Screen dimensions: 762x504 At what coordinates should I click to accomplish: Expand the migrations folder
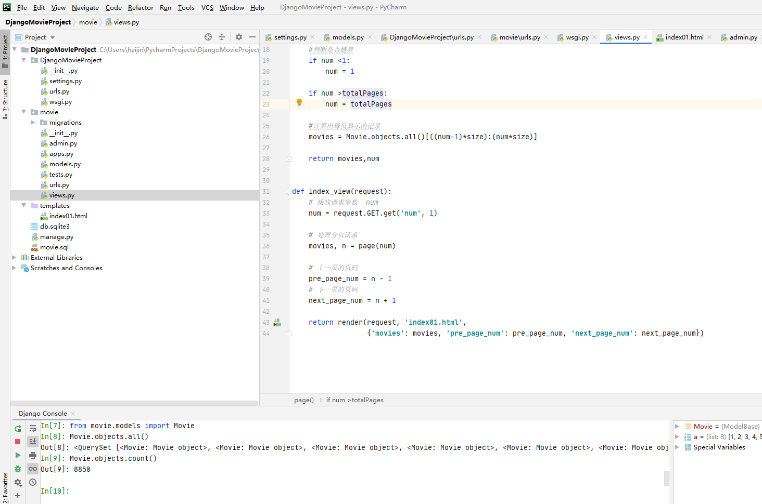tap(33, 122)
